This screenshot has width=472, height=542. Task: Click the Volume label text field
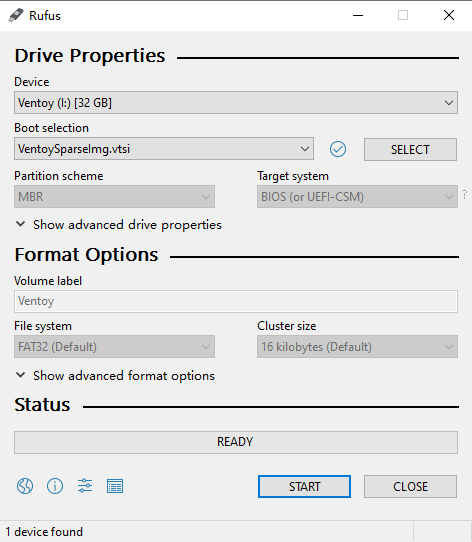(x=236, y=301)
